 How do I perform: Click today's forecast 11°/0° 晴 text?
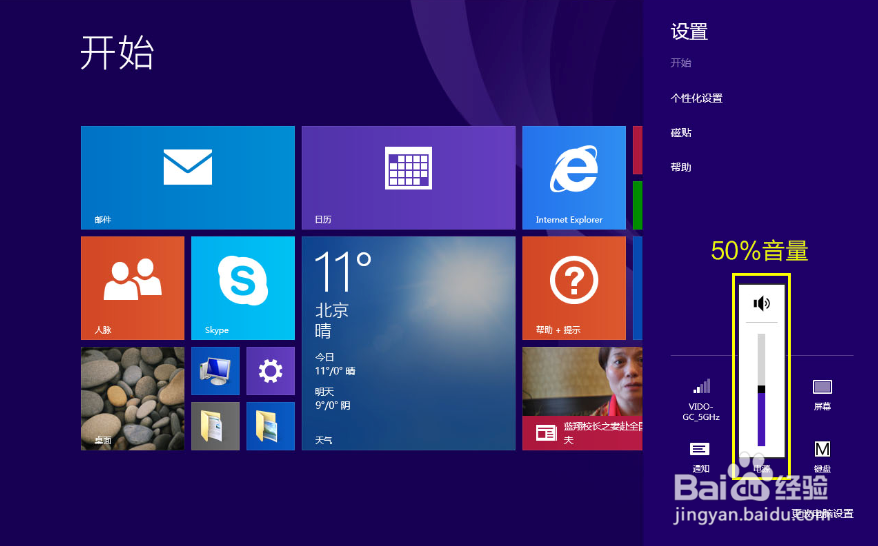point(335,371)
